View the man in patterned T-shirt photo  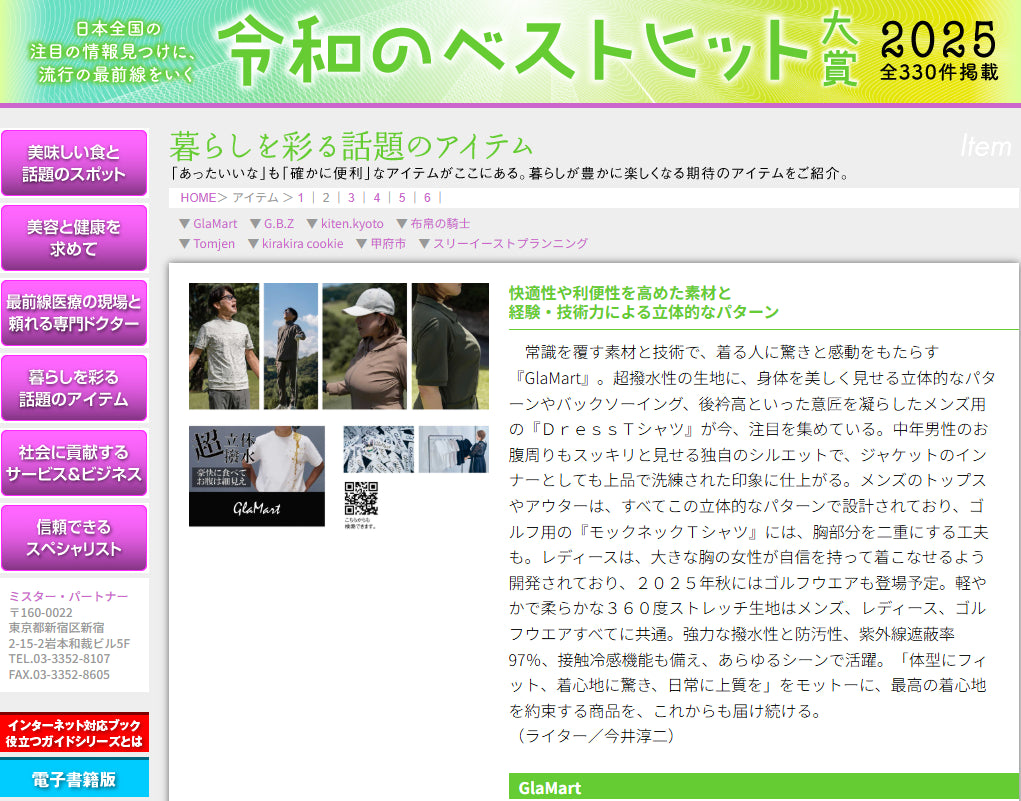coord(224,346)
